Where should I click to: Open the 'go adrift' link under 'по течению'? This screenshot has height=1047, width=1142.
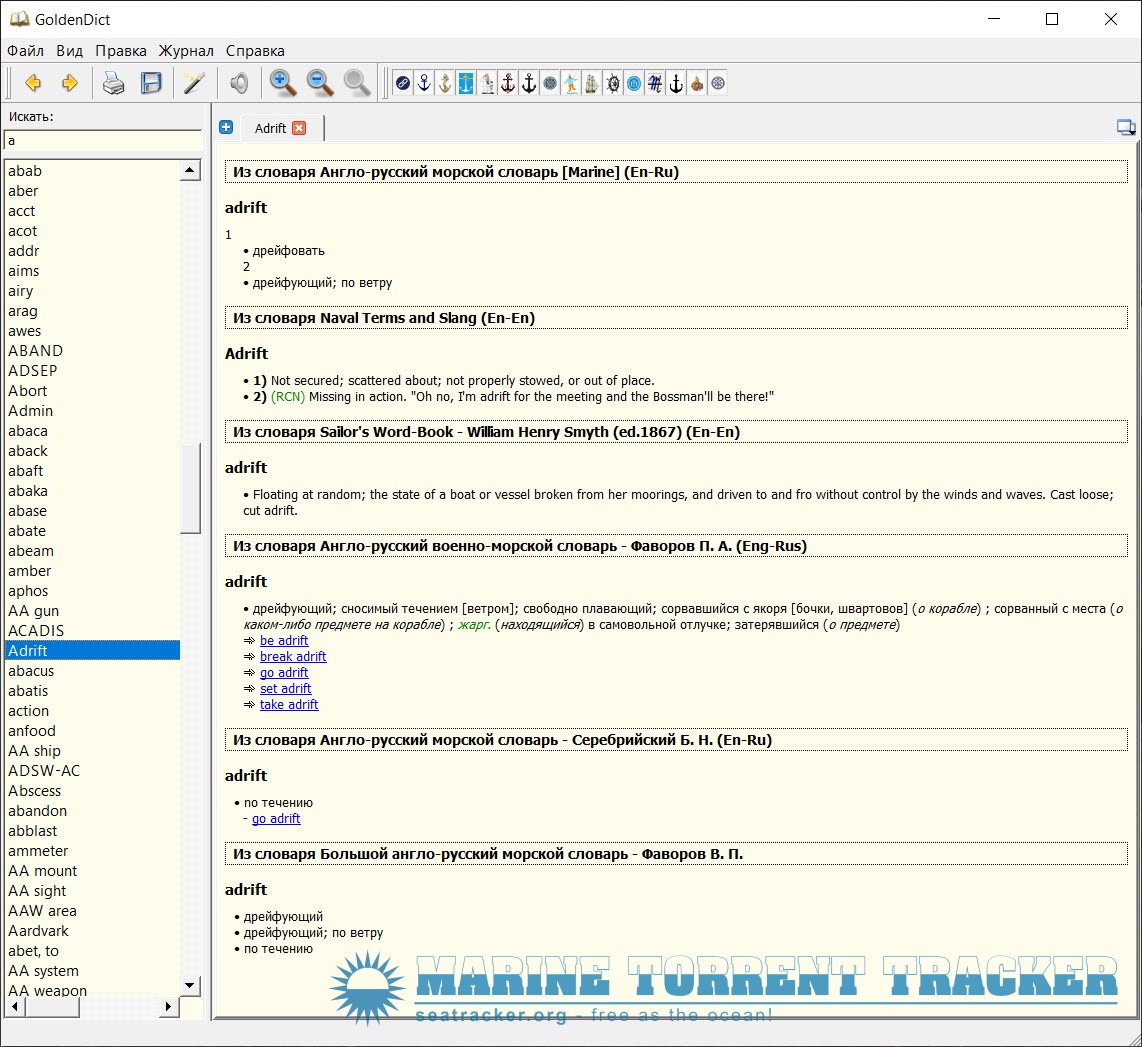[276, 818]
